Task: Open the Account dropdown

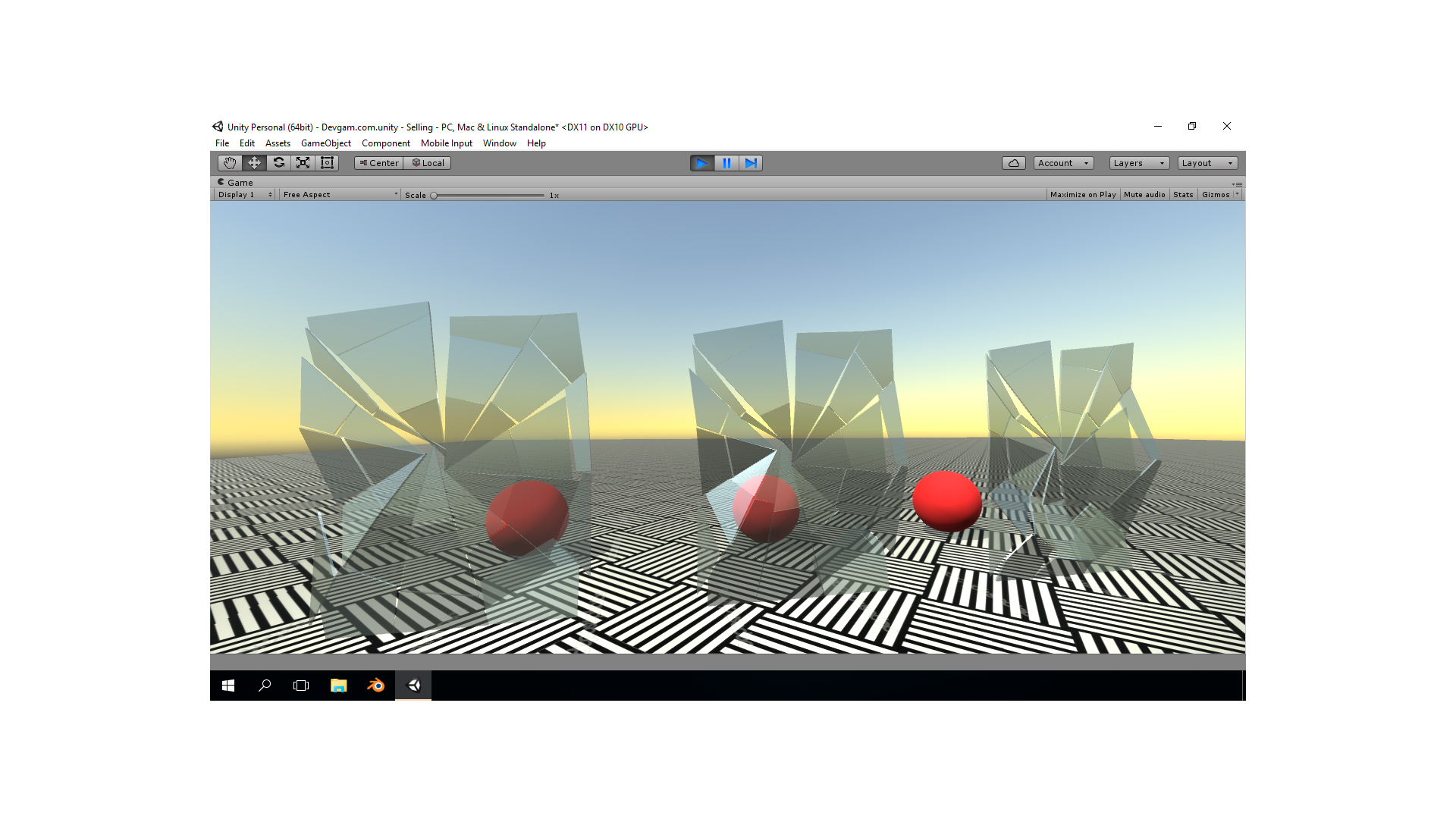Action: pos(1063,163)
